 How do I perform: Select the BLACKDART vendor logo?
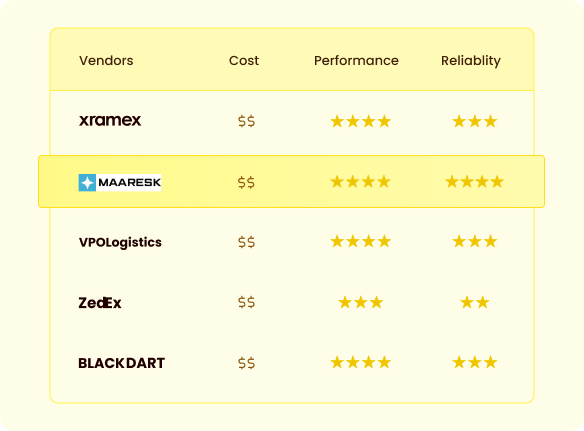[x=121, y=363]
